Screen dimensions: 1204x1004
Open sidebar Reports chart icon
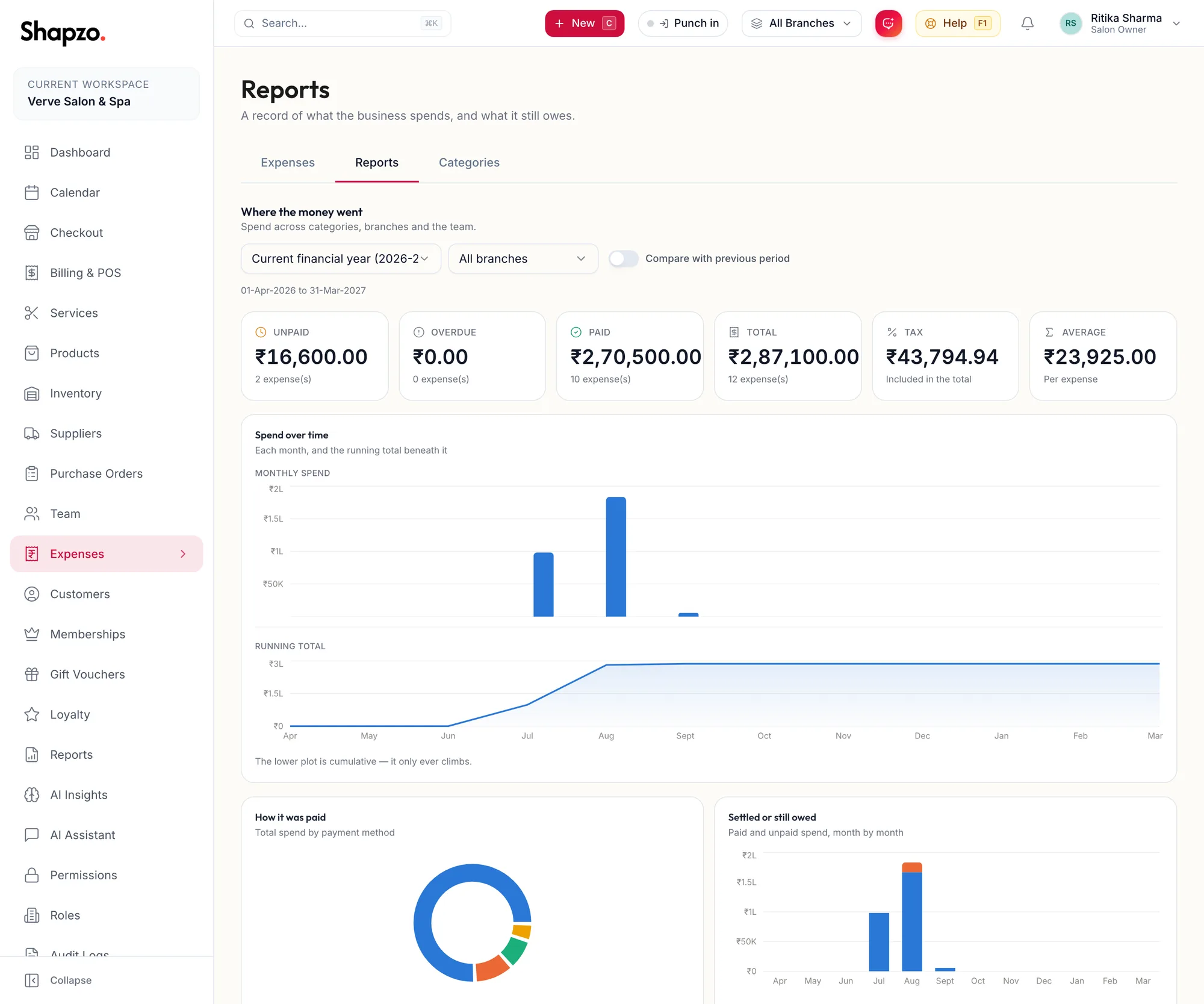pos(31,755)
